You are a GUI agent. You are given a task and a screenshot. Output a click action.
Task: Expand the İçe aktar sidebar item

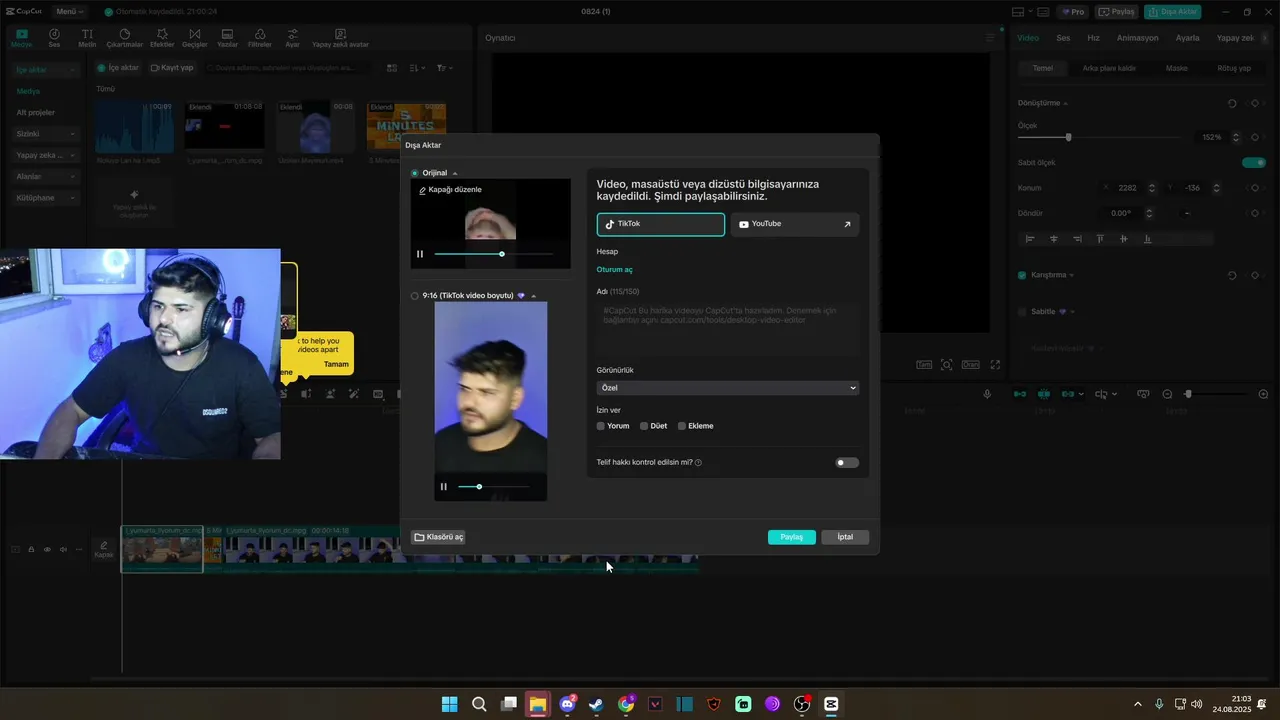pos(46,70)
